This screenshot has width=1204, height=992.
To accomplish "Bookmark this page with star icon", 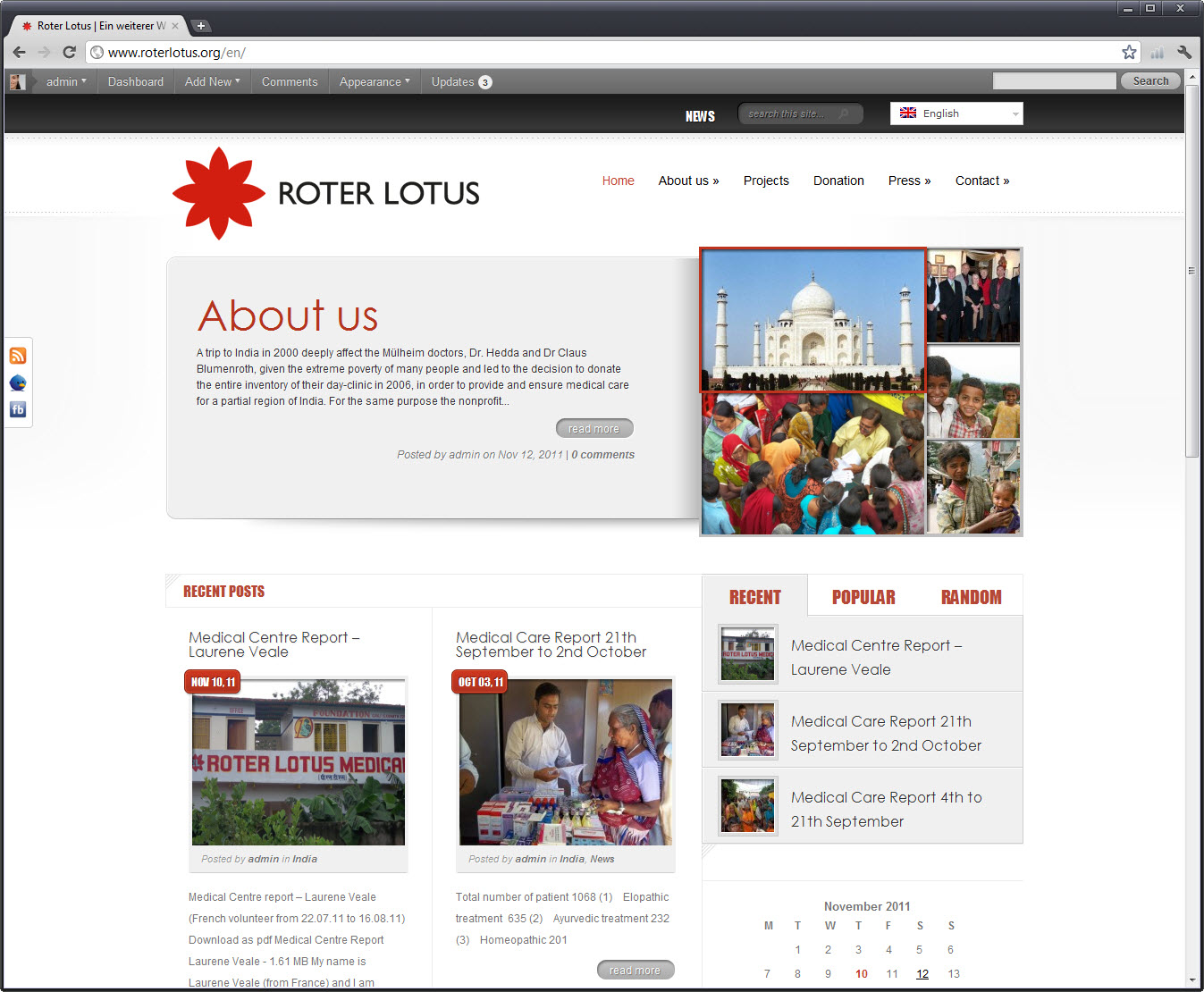I will [1129, 52].
